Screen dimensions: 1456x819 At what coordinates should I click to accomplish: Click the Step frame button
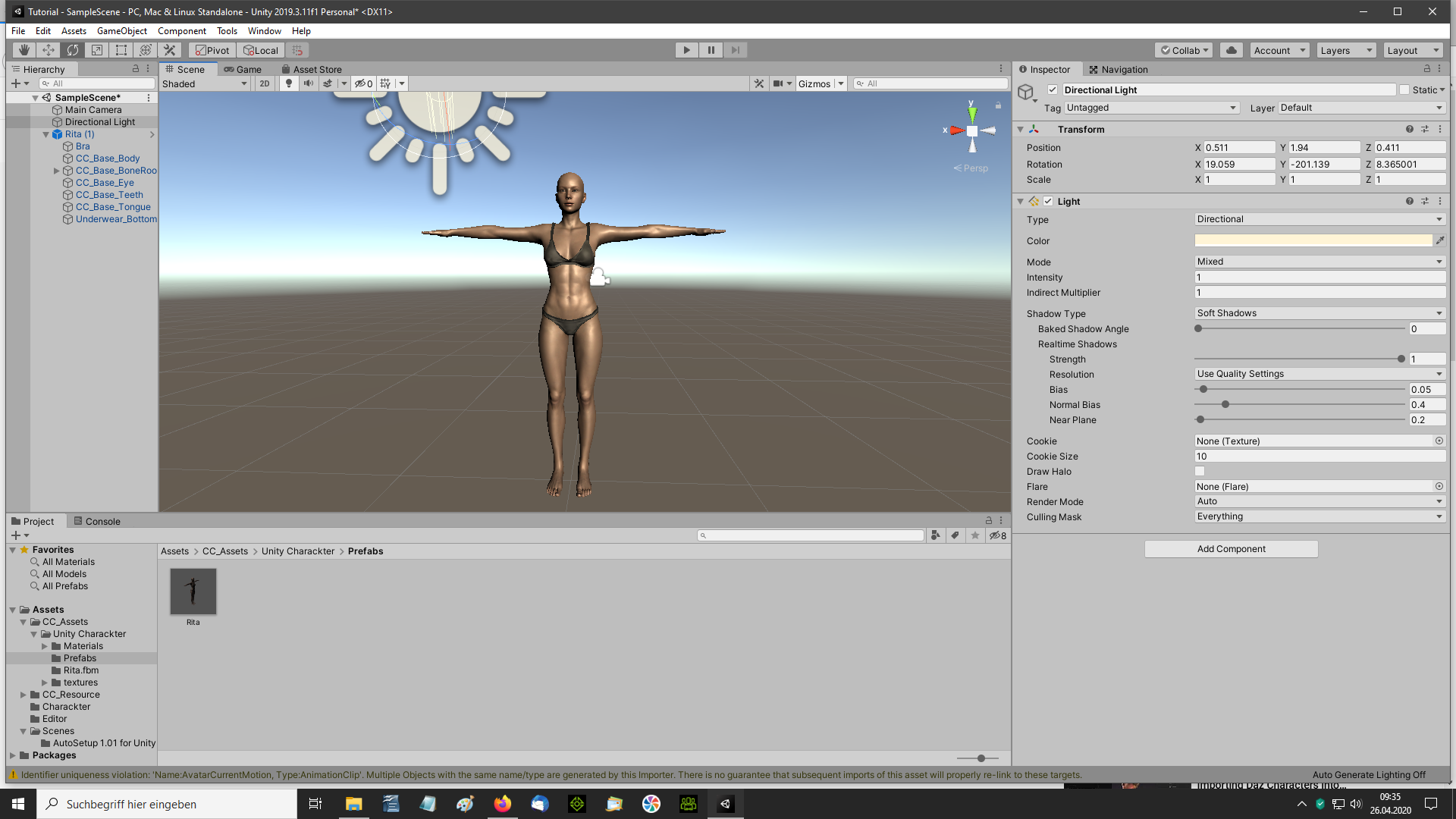[x=736, y=50]
